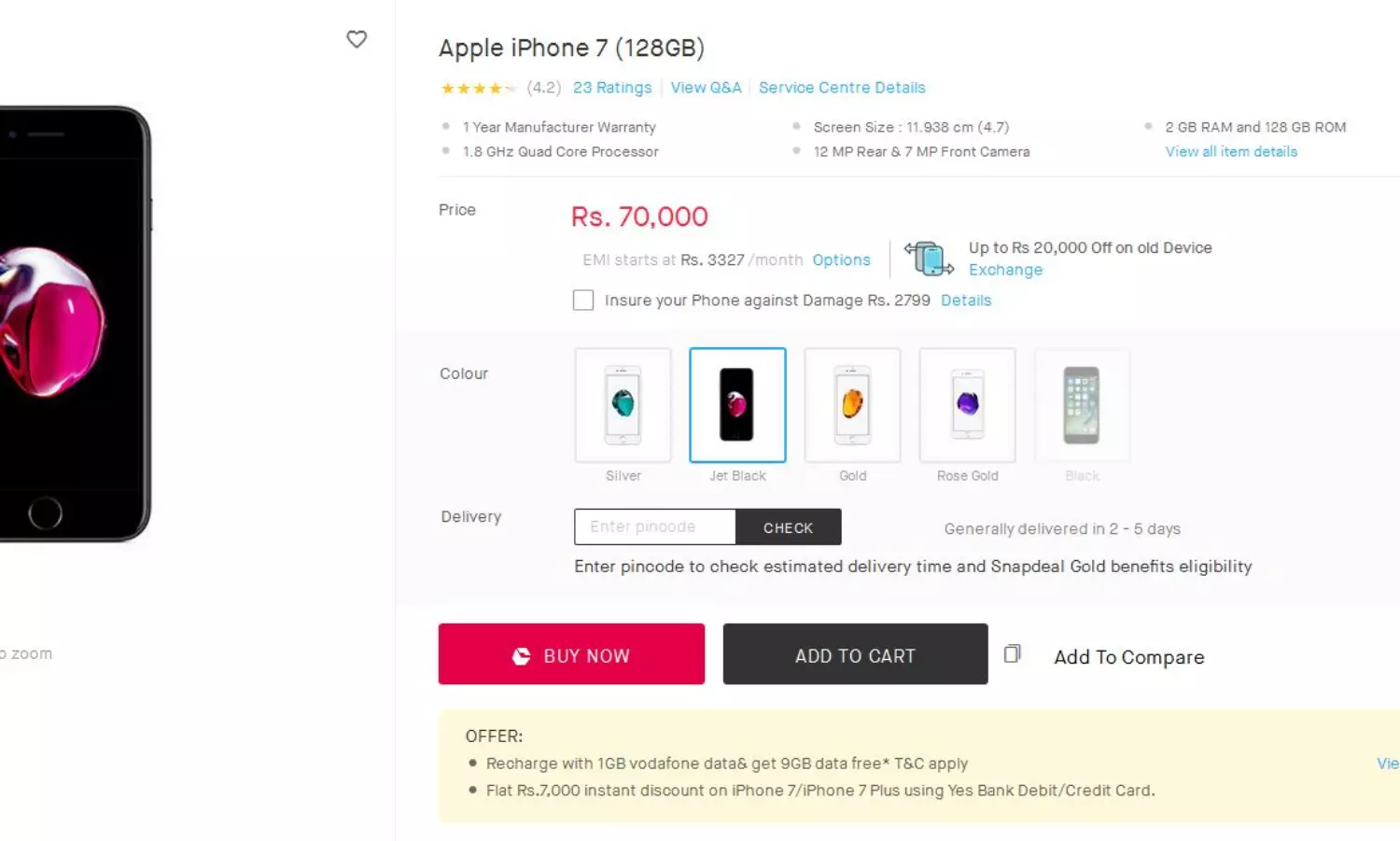The image size is (1400, 841).
Task: Open the 23 Ratings link
Action: tap(612, 88)
